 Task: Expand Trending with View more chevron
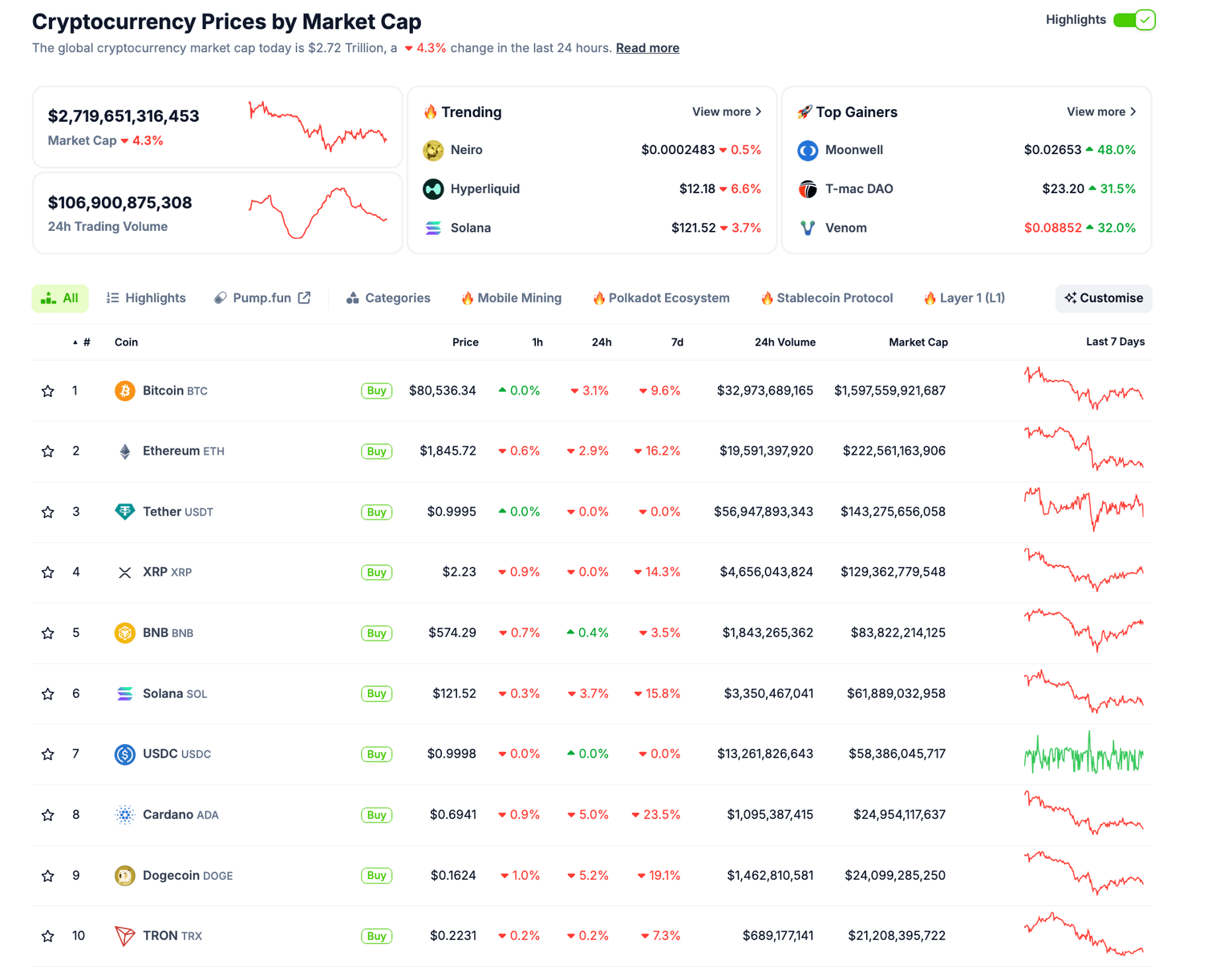757,111
